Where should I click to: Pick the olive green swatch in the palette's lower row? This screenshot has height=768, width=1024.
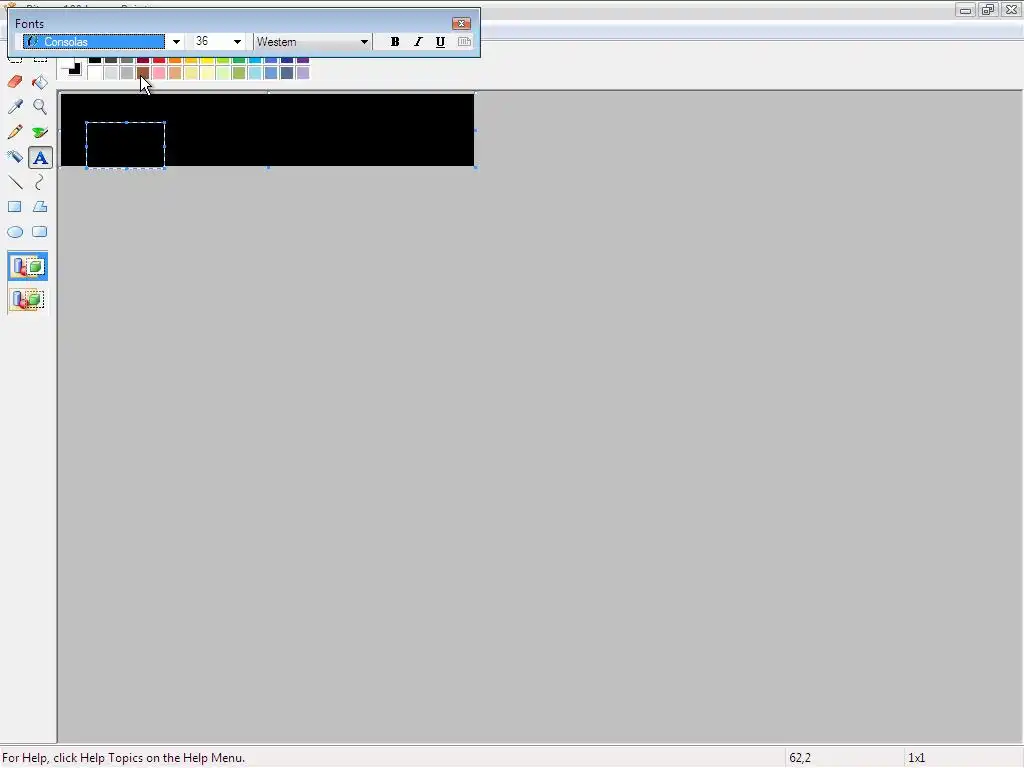pos(238,73)
